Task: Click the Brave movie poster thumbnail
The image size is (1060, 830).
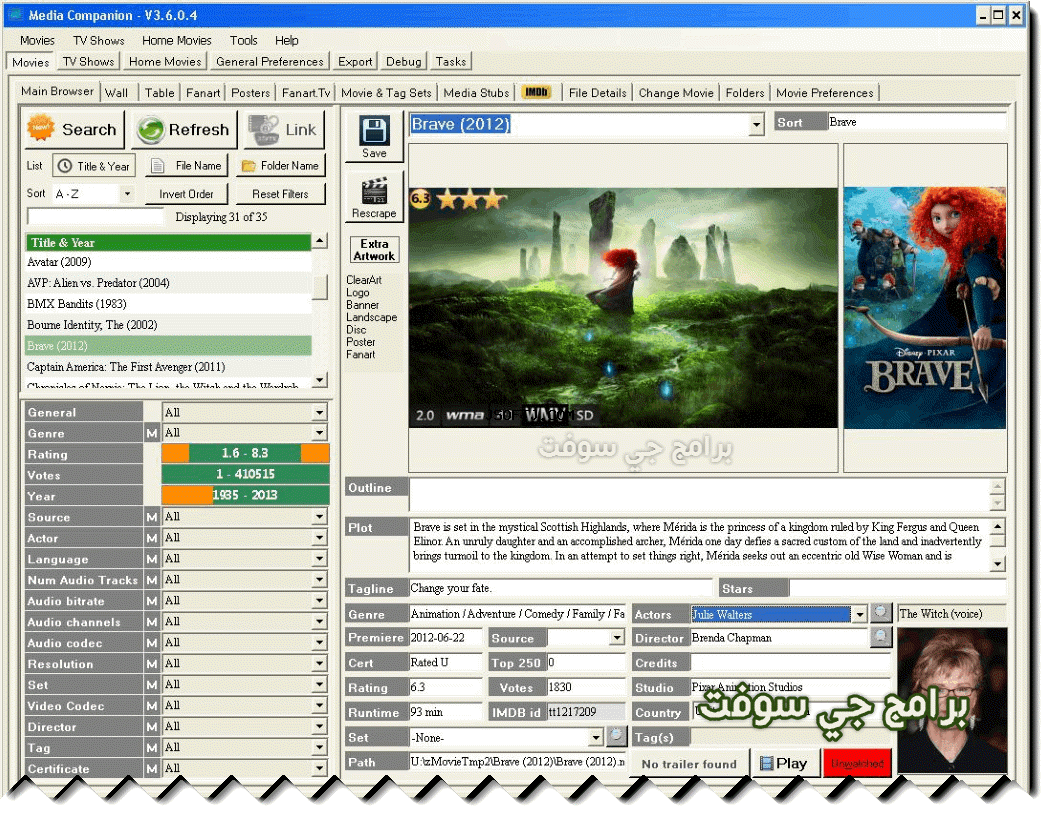Action: click(924, 308)
